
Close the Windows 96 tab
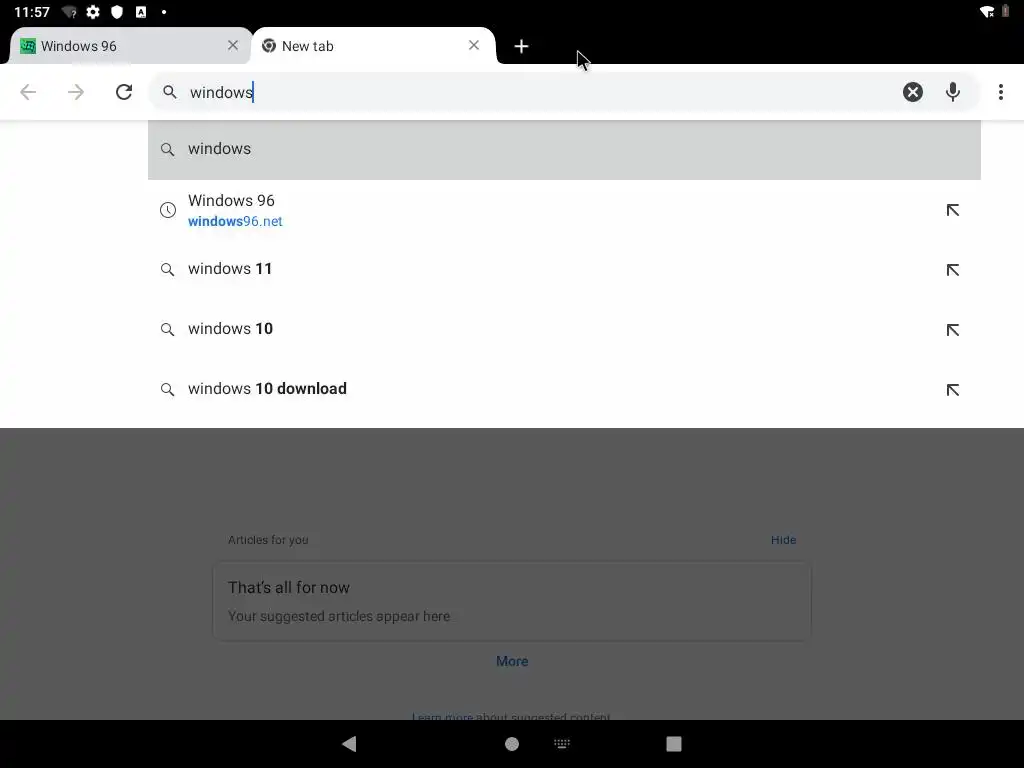(x=232, y=45)
